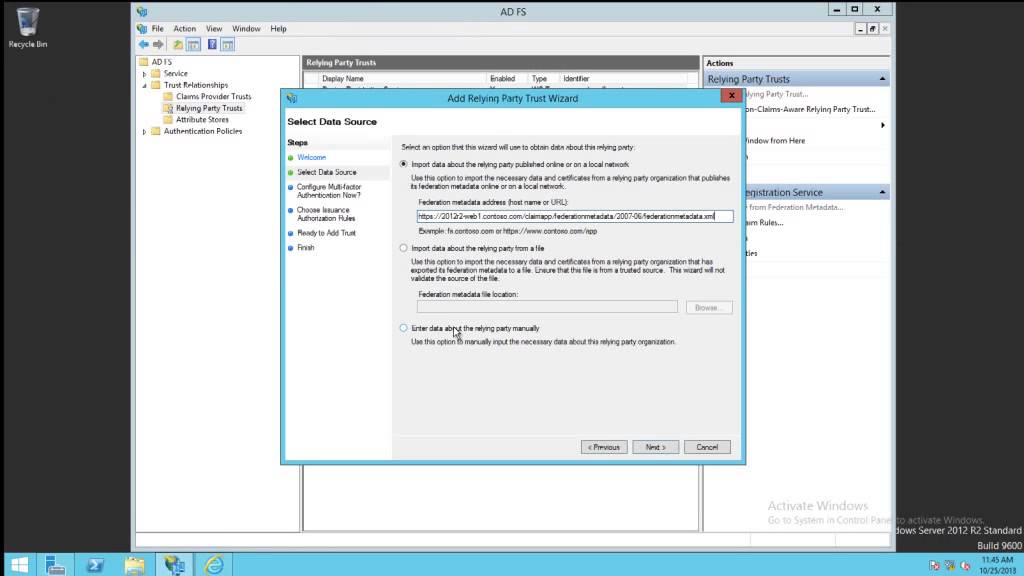Open the Recycle Bin desktop icon

coord(27,27)
